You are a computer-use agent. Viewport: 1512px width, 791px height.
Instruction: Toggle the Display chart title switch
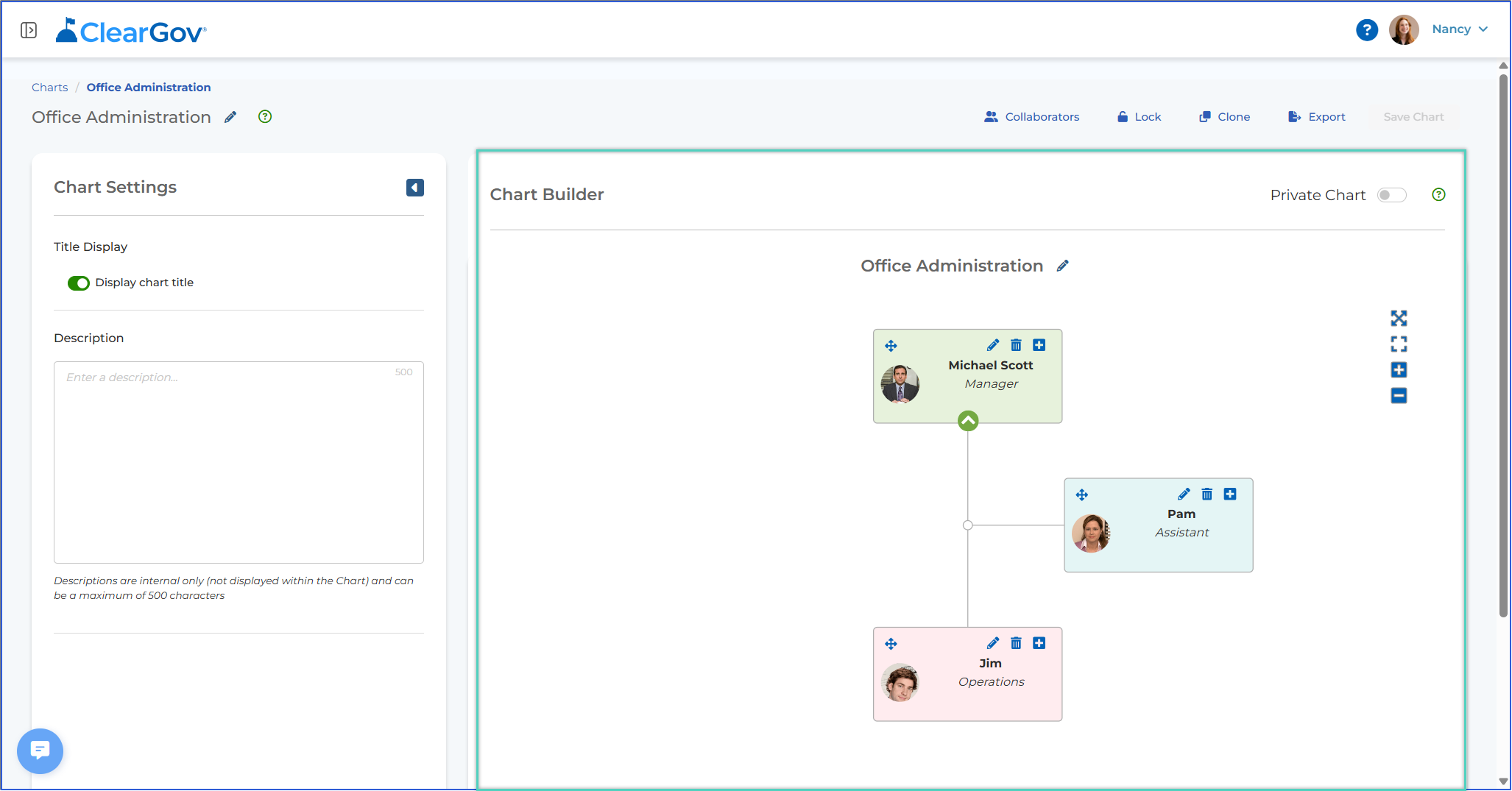[79, 283]
